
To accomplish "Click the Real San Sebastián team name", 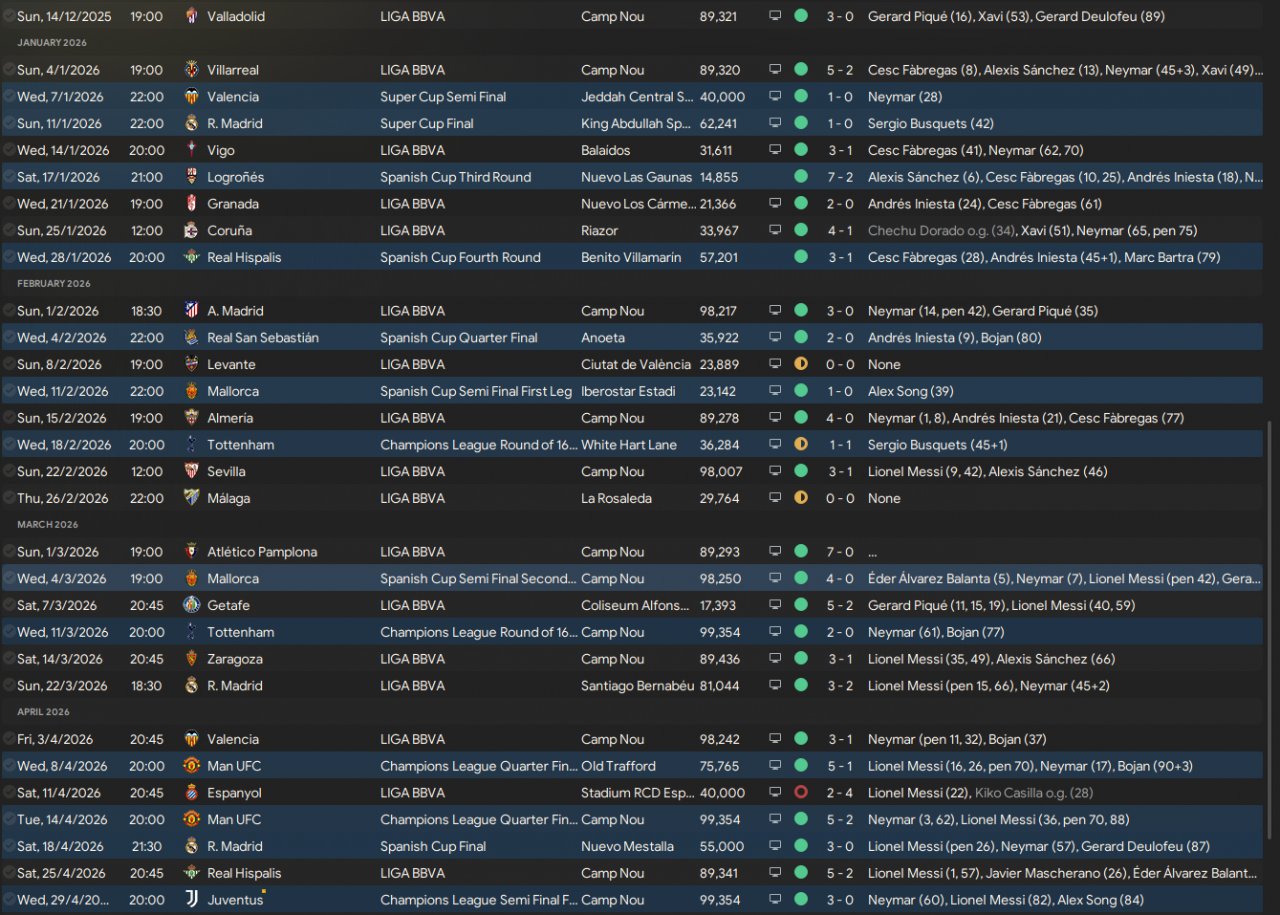I will (263, 338).
